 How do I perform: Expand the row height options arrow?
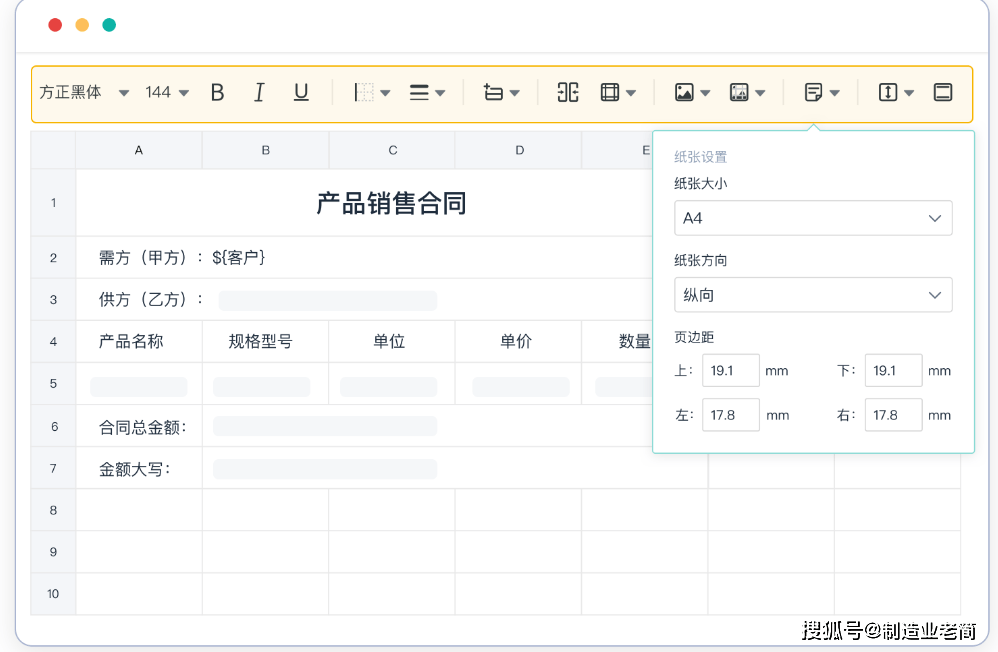909,93
